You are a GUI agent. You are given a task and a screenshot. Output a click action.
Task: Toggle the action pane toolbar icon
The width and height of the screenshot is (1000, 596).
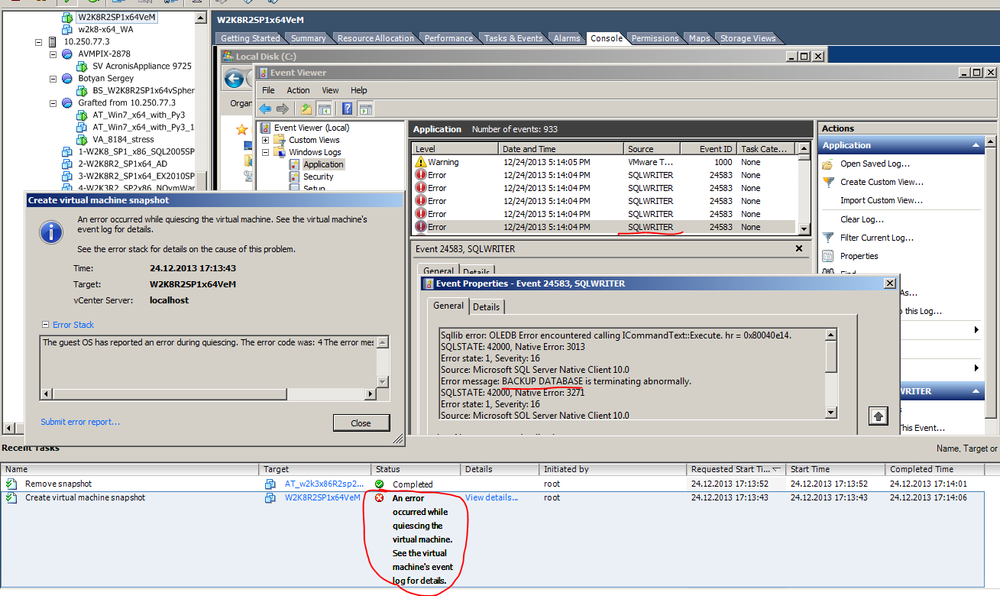point(365,109)
